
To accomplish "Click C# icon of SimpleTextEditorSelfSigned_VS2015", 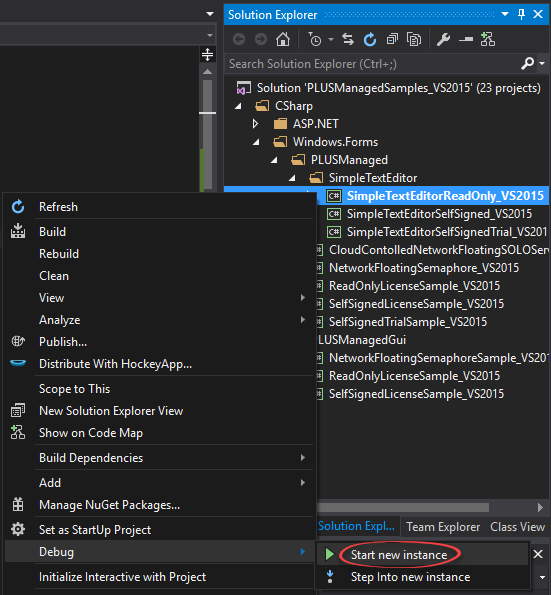I will 334,214.
